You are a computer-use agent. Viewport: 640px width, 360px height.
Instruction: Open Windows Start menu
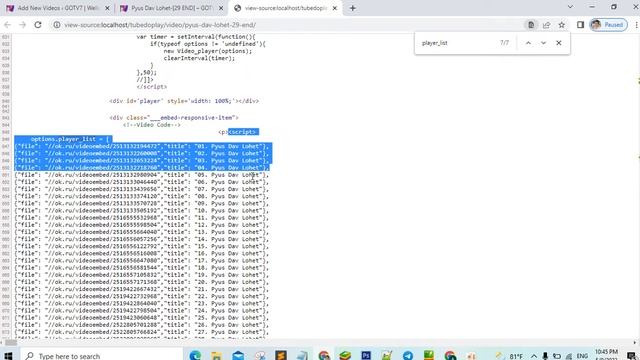click(x=8, y=356)
